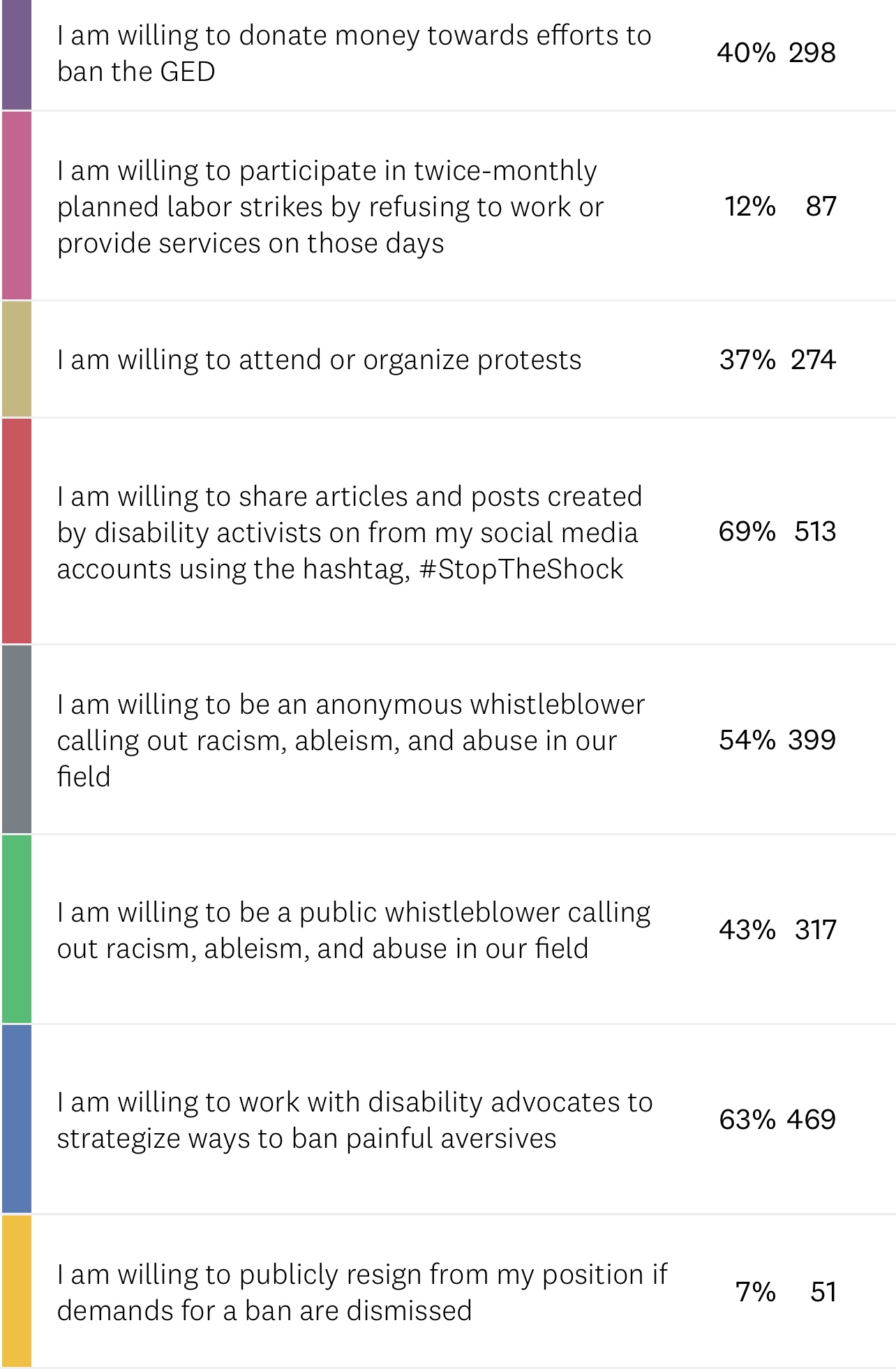The image size is (896, 1369).
Task: Select the tan swatch beside protests row
Action: [x=17, y=359]
